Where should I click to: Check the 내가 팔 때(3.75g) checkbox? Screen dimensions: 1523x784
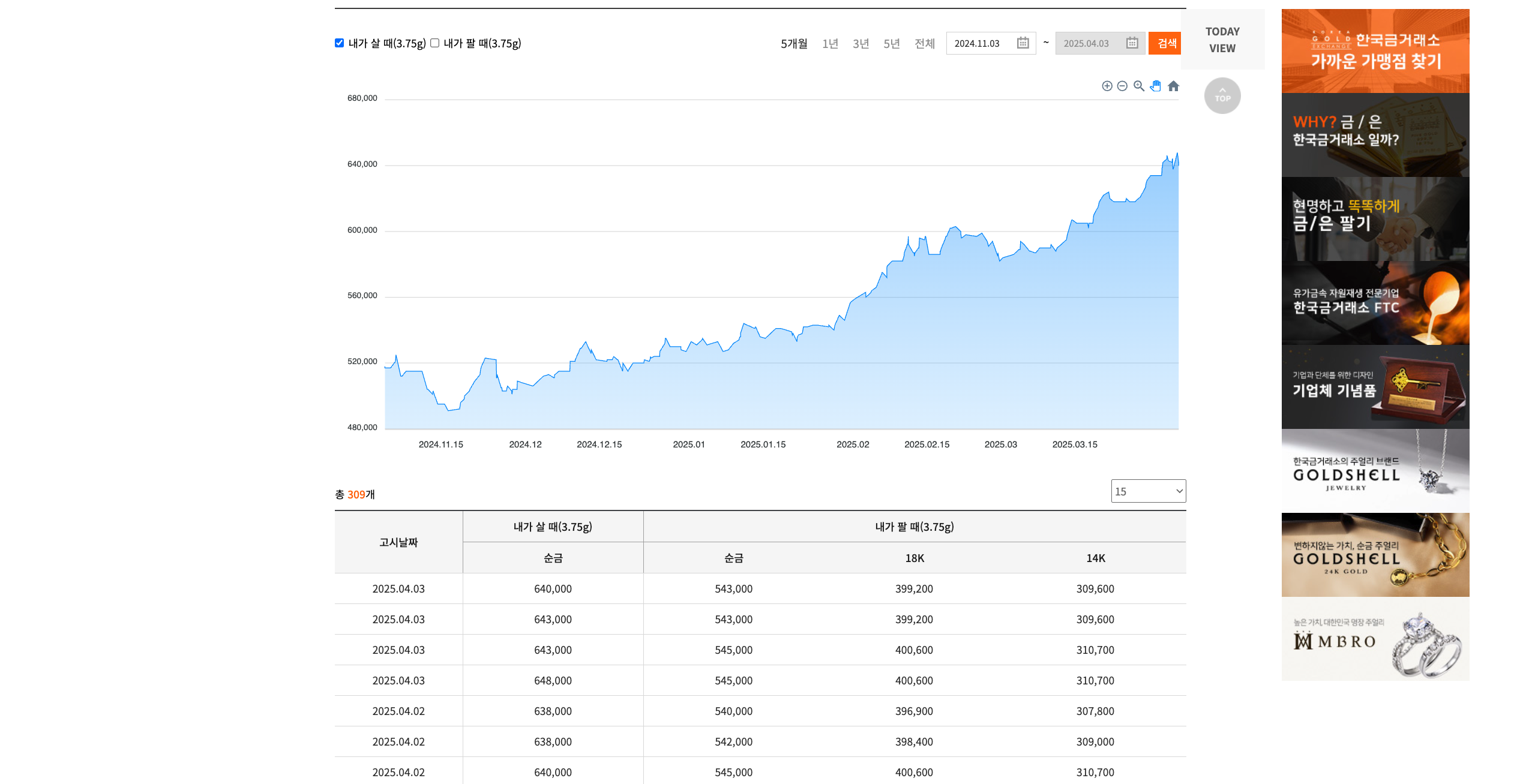coord(435,43)
